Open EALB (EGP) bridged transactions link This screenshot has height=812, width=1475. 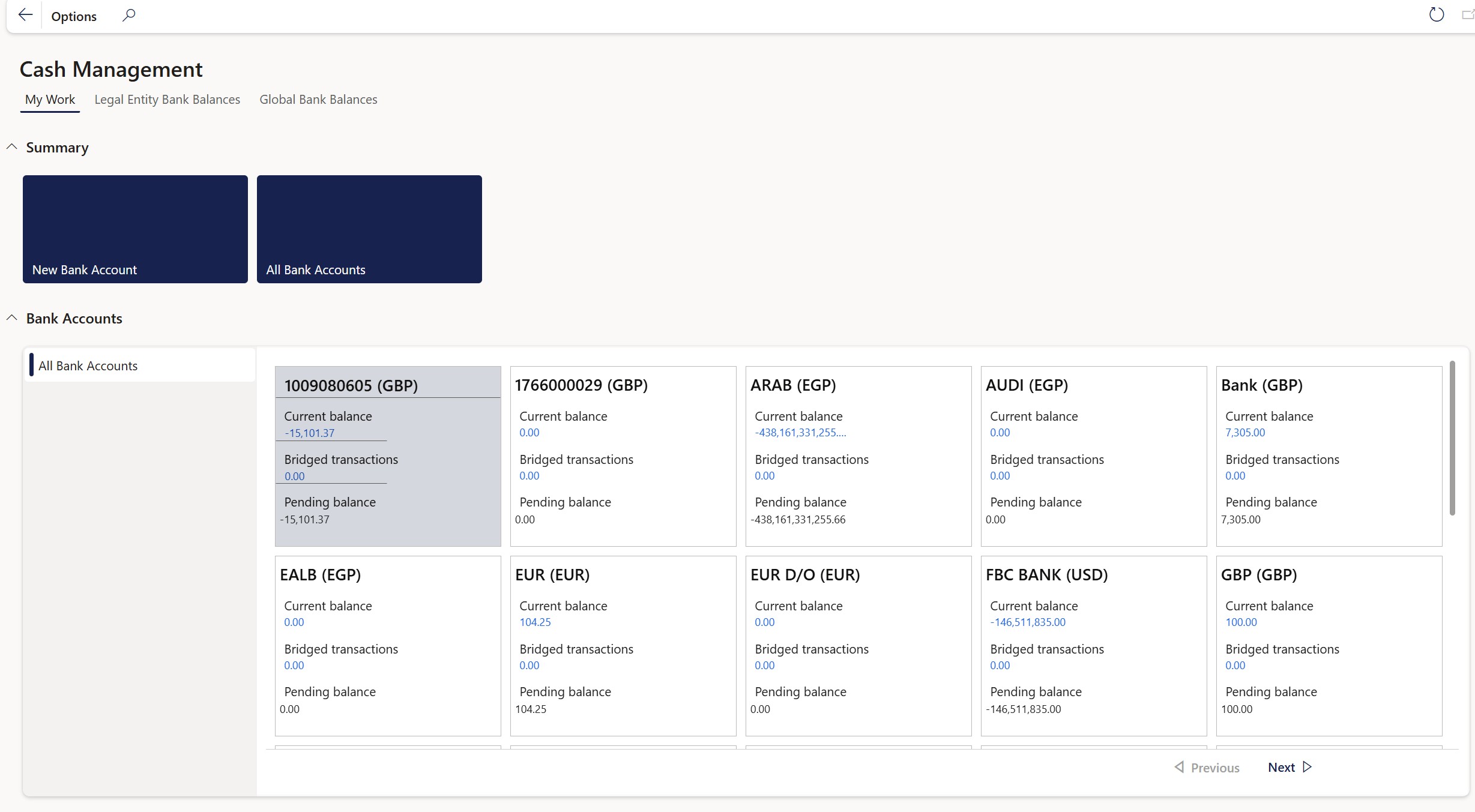294,666
